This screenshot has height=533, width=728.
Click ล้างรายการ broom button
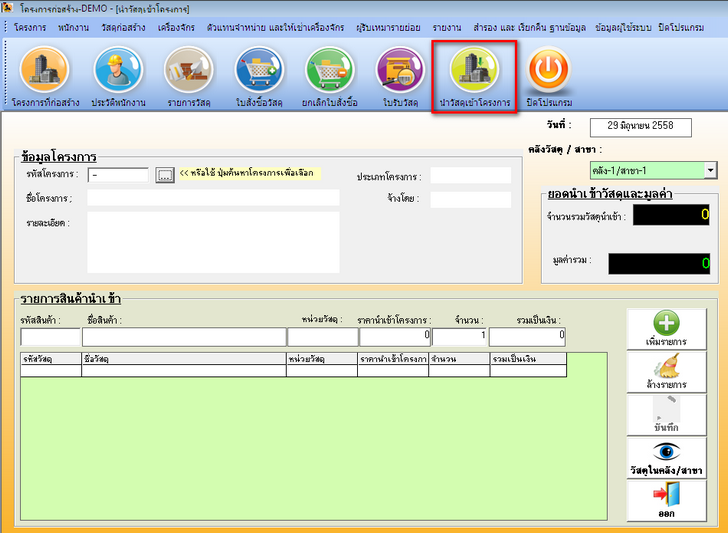tap(666, 372)
